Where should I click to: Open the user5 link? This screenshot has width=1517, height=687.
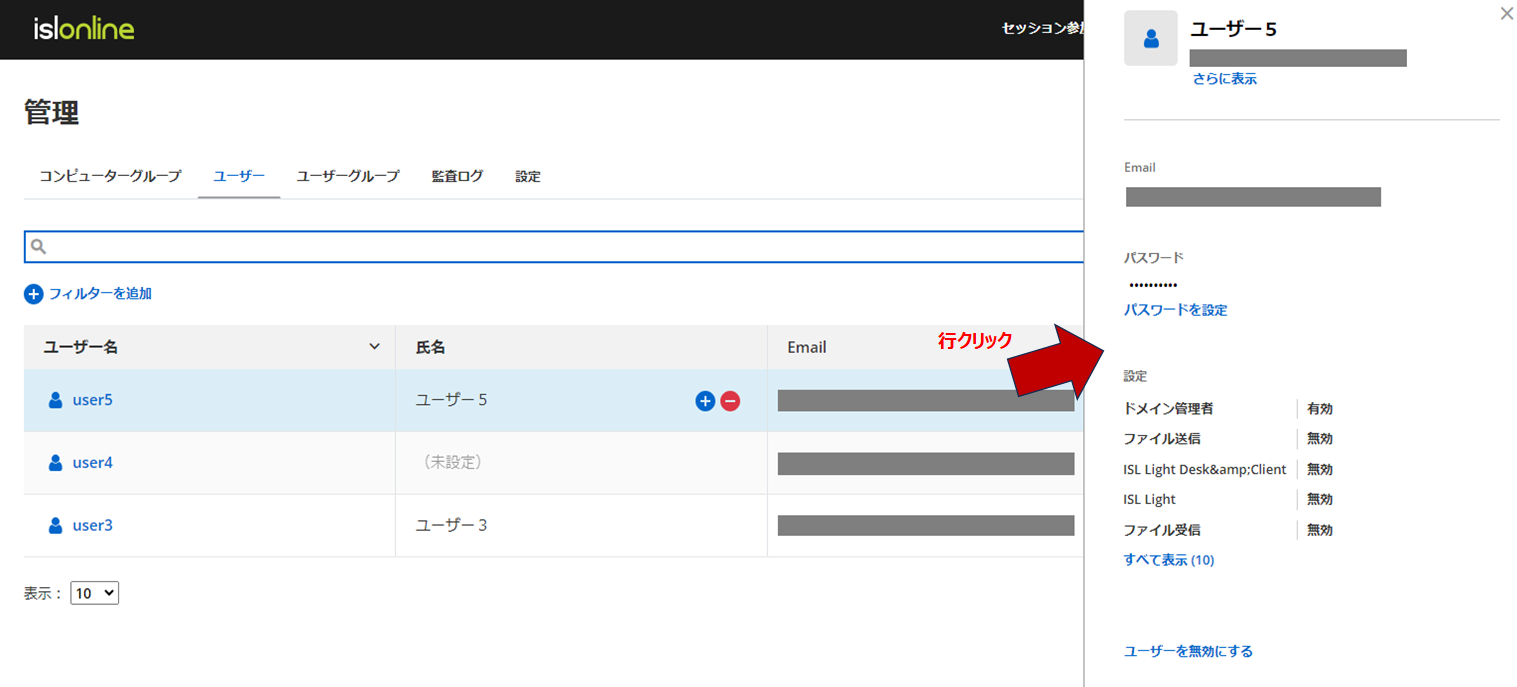pos(93,400)
